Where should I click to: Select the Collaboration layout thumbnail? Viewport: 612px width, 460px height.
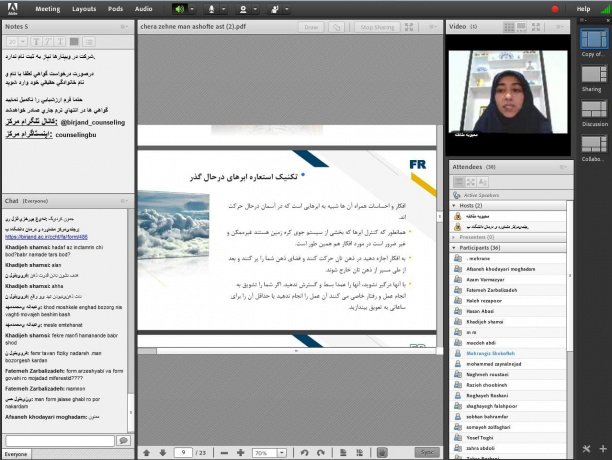594,144
